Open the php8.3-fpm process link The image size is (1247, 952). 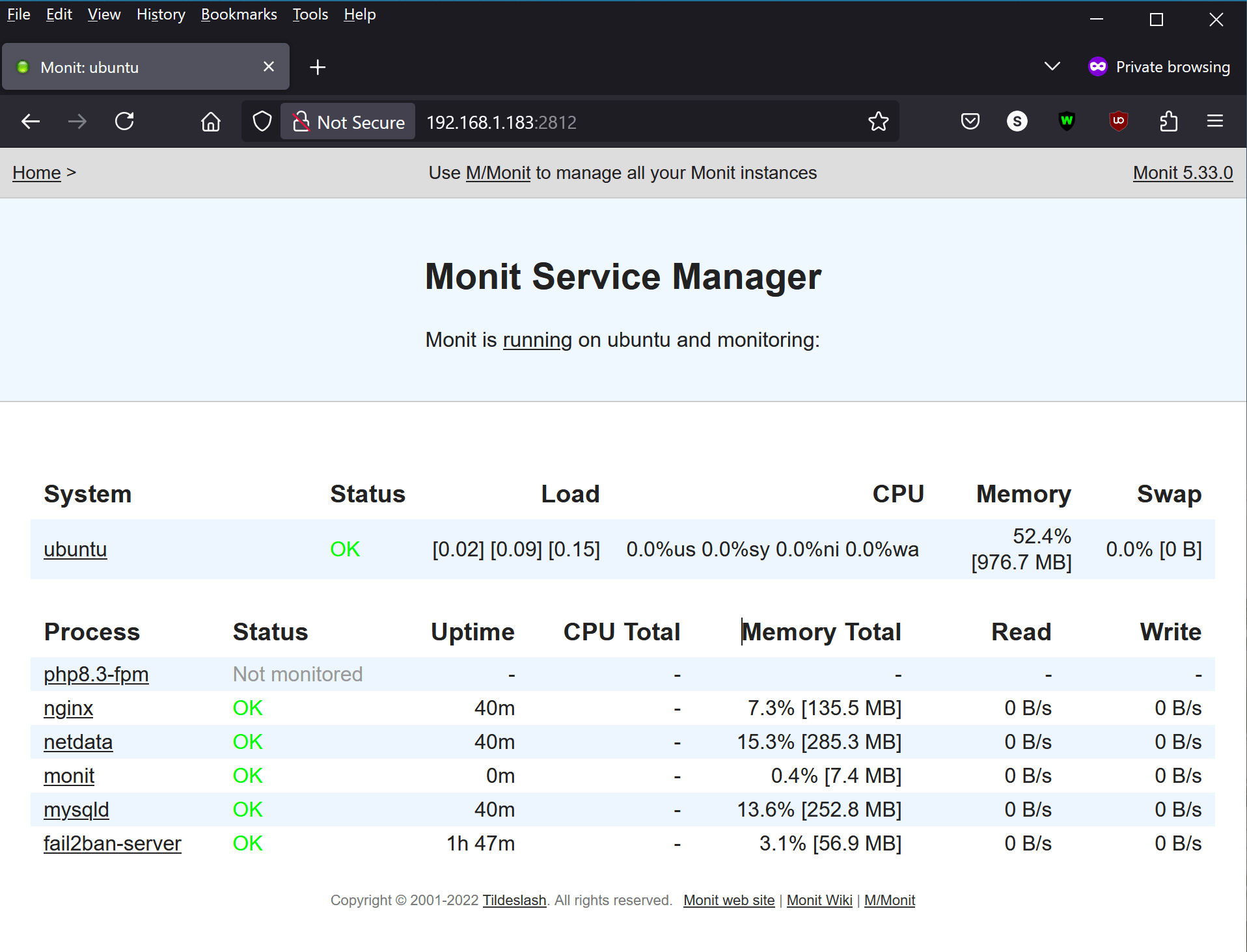tap(96, 674)
